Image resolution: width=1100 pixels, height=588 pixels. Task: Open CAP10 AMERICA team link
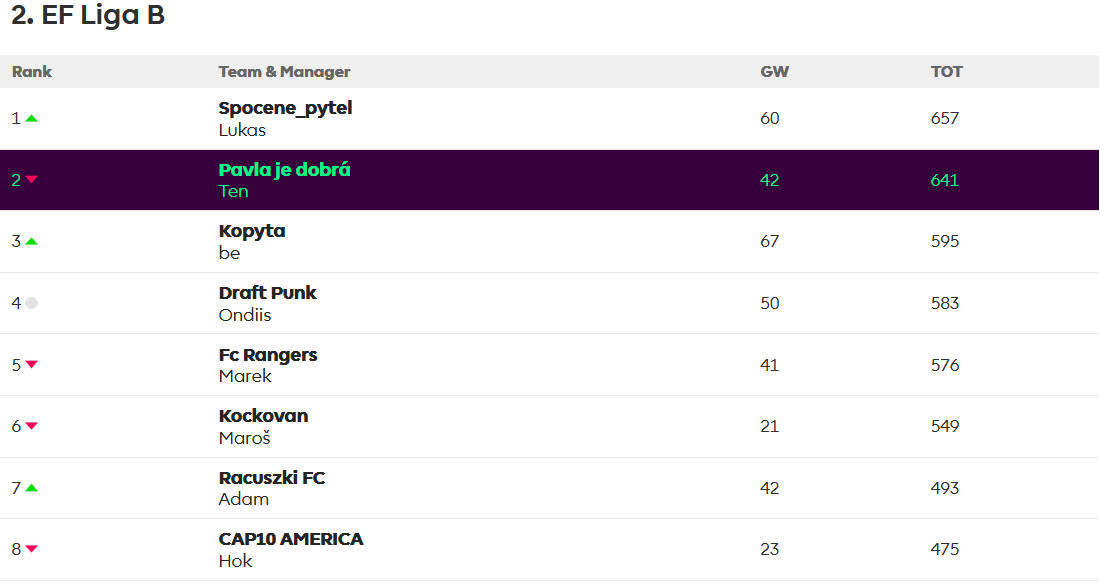(291, 539)
